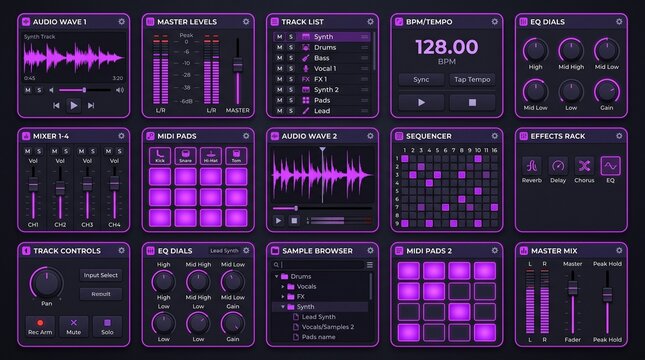Viewport: 645px width, 360px height.
Task: Collapse the Synth folder in Sample Browser
Action: (x=283, y=307)
